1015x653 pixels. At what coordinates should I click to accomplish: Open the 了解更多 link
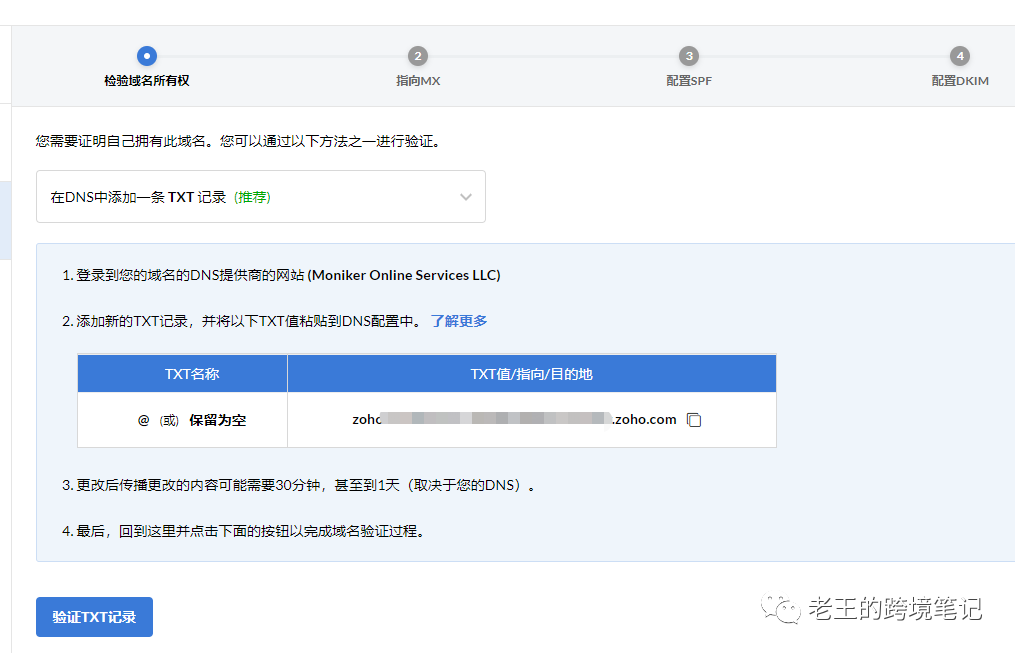[459, 321]
